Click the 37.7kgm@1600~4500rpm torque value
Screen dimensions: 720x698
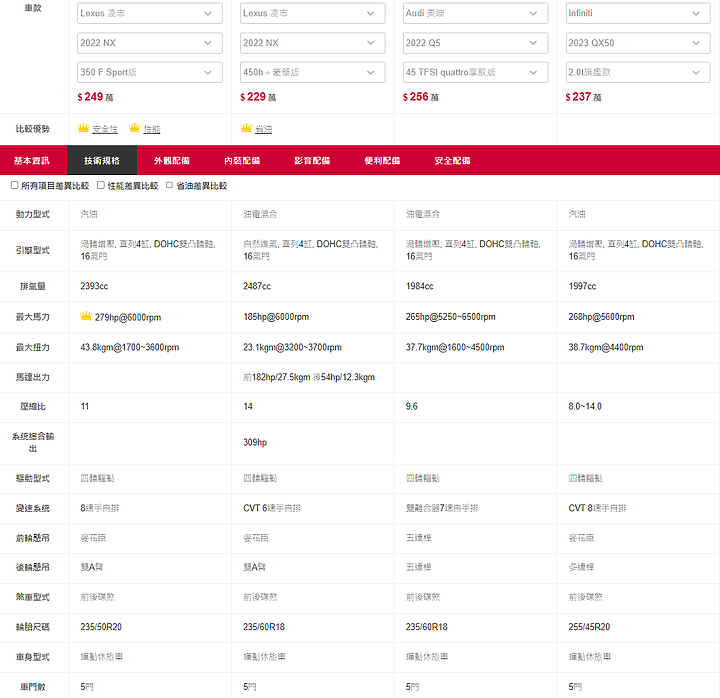[x=455, y=347]
